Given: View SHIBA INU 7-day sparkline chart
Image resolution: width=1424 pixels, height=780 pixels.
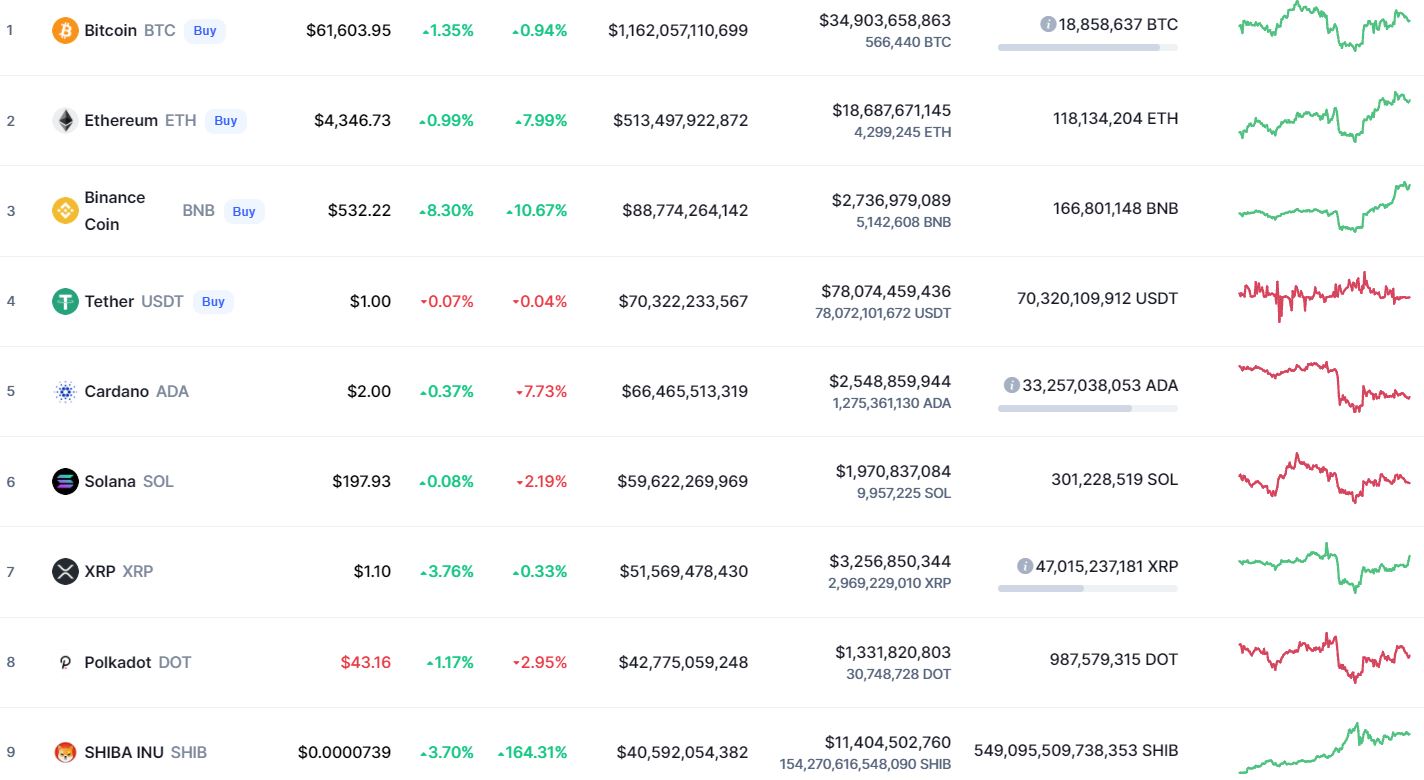Looking at the screenshot, I should [x=1324, y=747].
